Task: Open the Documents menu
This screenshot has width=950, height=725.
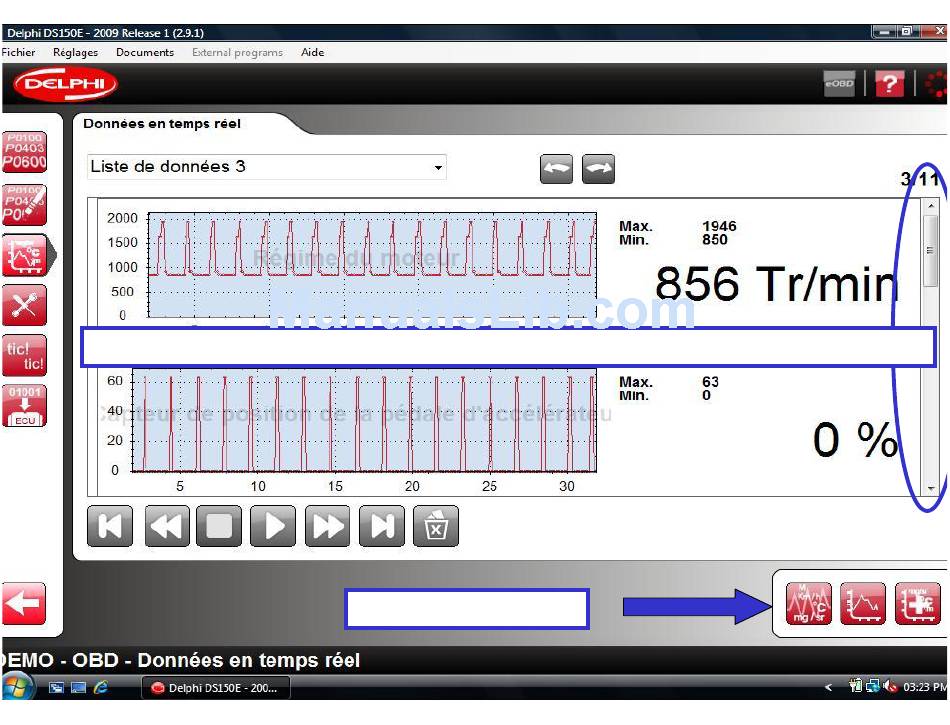Action: pyautogui.click(x=145, y=52)
